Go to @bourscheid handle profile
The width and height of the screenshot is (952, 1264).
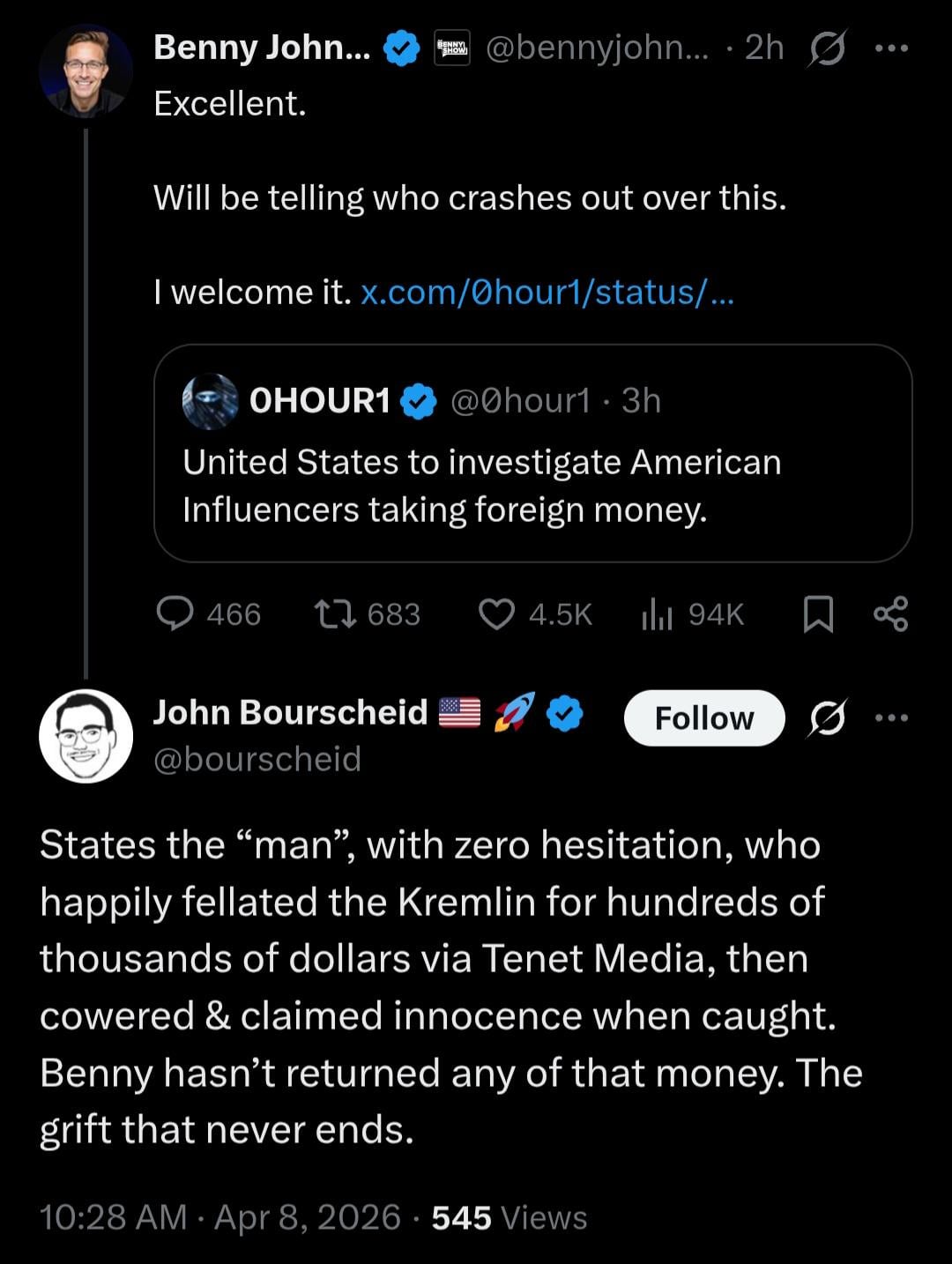pyautogui.click(x=257, y=759)
